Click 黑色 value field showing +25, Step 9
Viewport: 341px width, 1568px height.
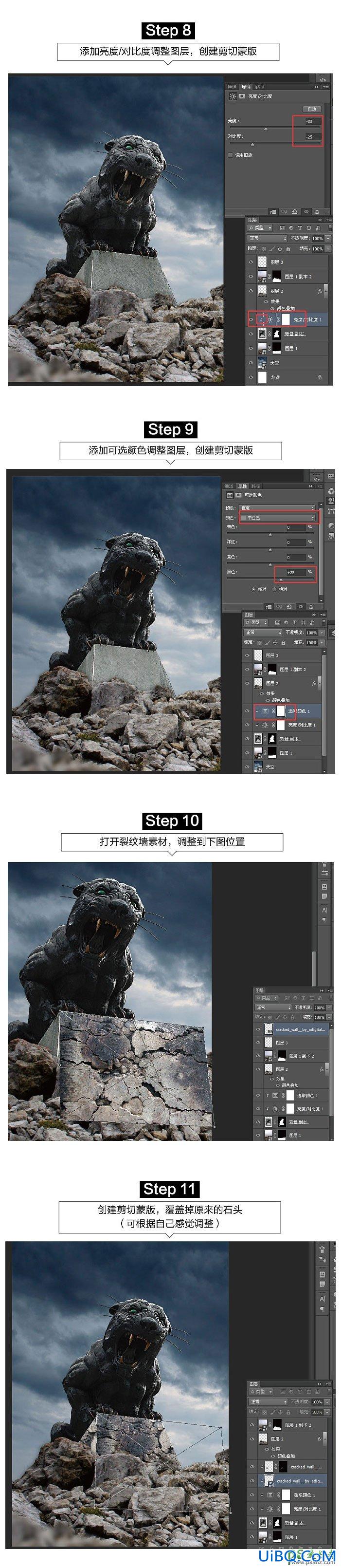(296, 572)
